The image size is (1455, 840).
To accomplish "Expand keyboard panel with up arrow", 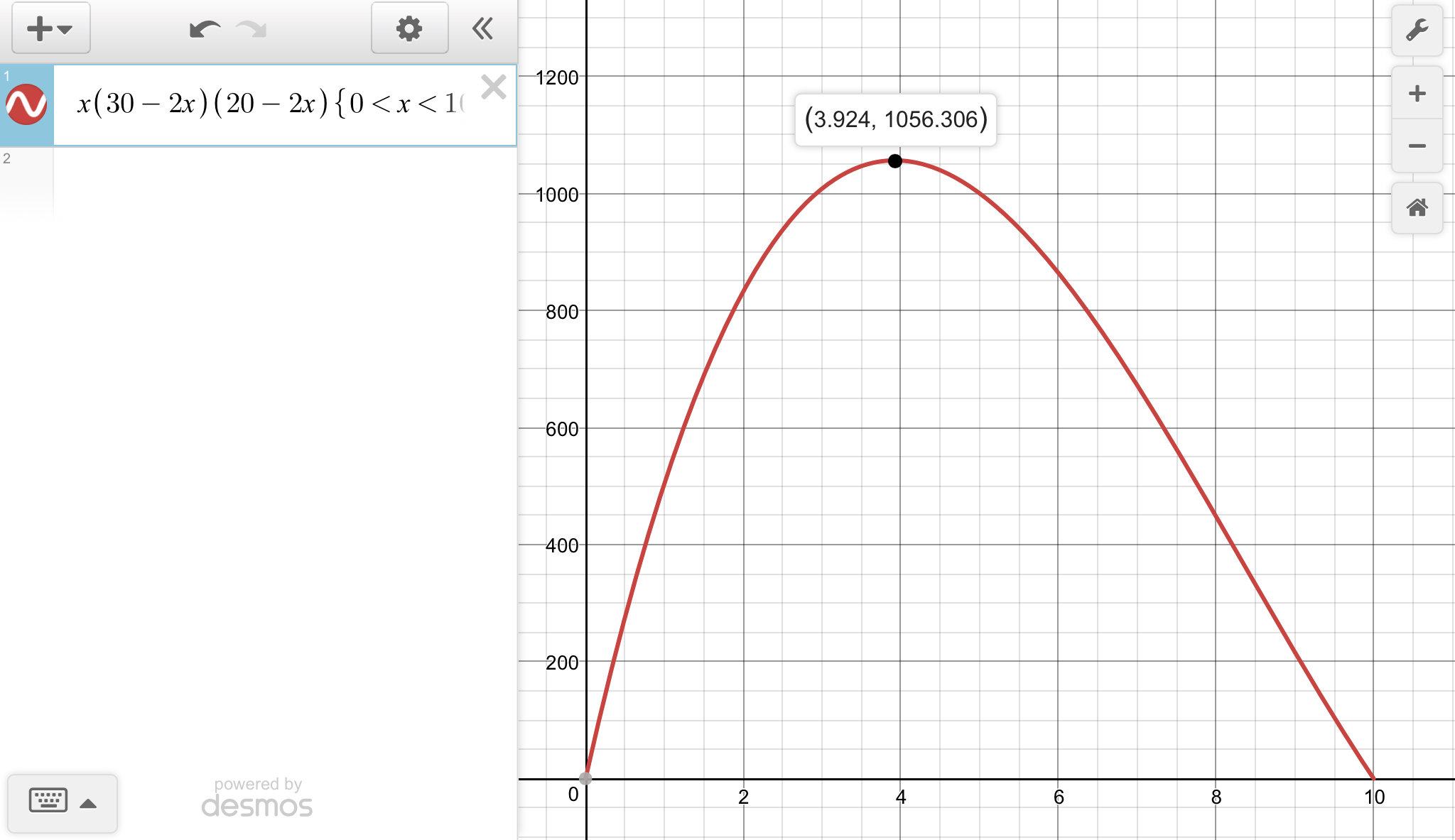I will [x=88, y=804].
